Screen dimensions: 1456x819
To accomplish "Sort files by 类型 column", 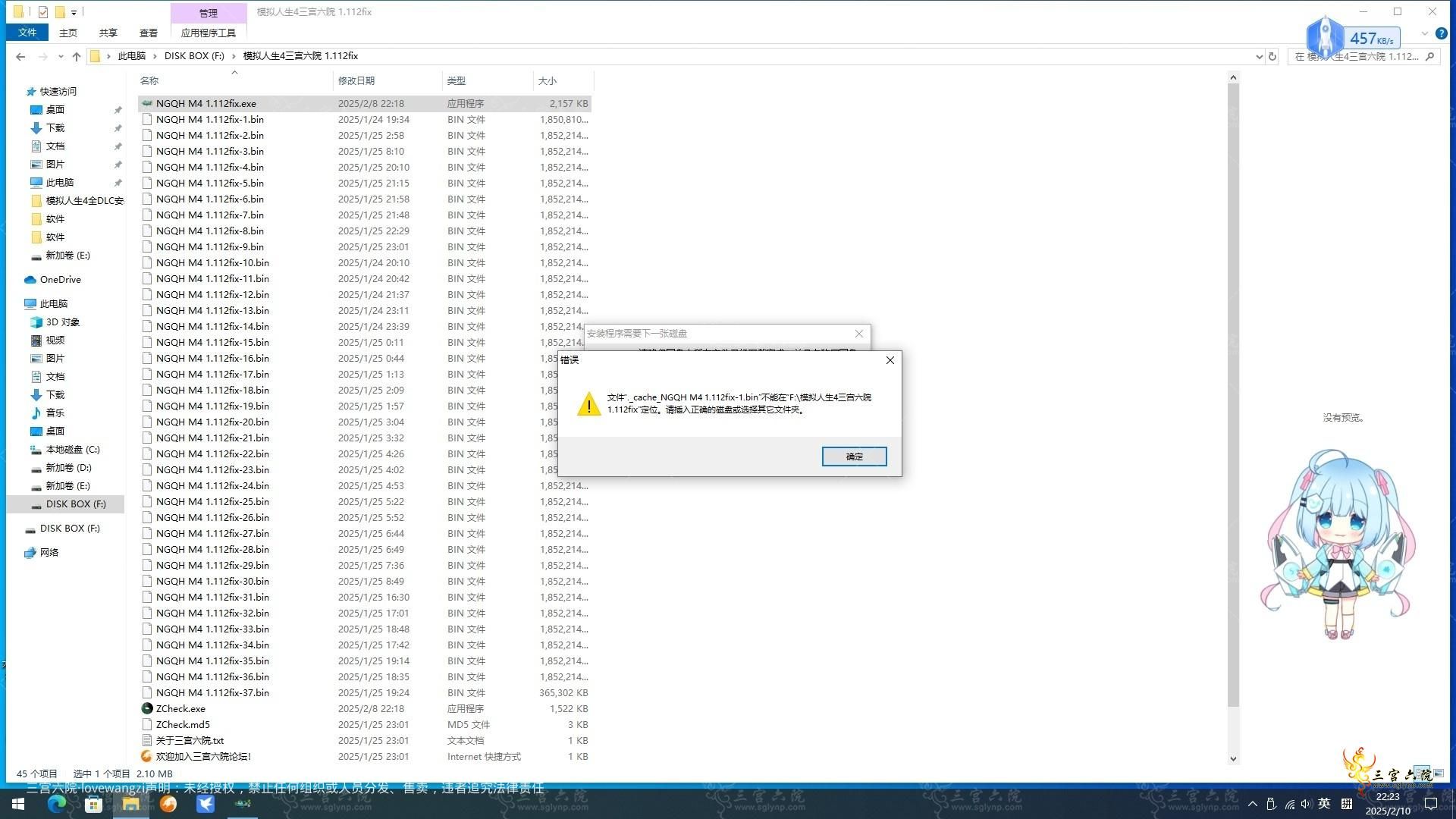I will 457,80.
